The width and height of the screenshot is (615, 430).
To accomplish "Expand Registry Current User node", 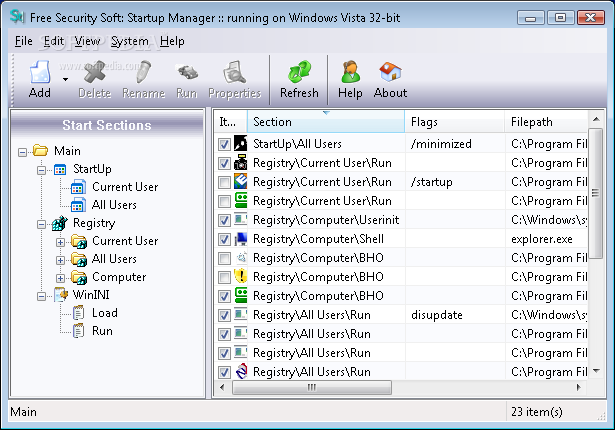I will pyautogui.click(x=60, y=242).
